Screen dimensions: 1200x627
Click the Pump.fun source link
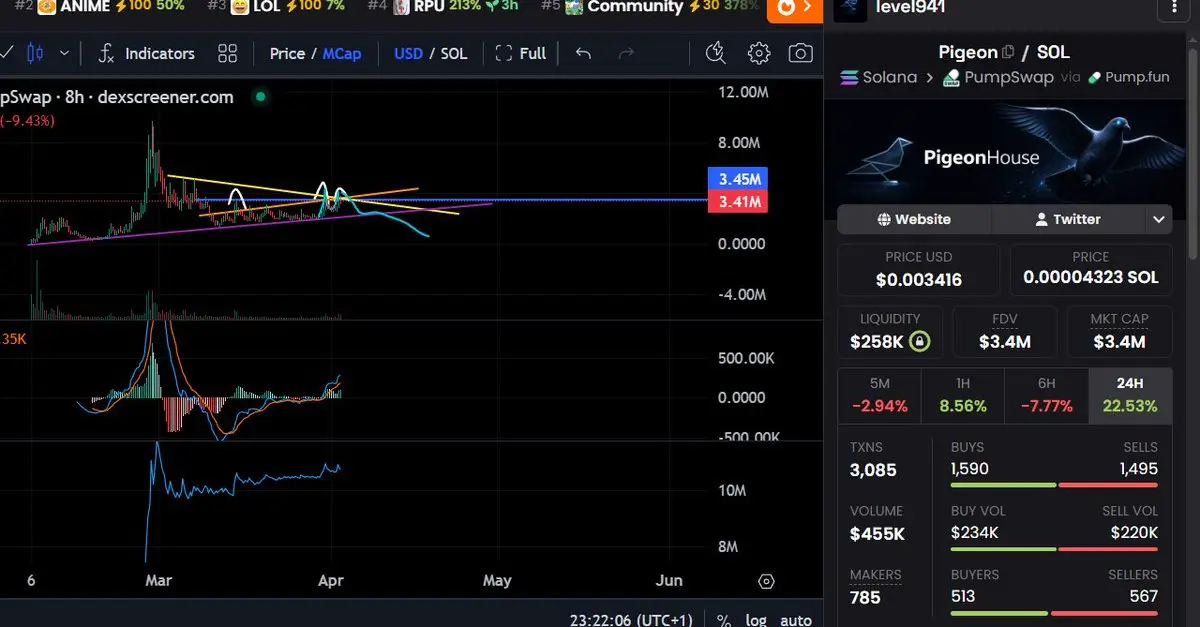pyautogui.click(x=1127, y=77)
